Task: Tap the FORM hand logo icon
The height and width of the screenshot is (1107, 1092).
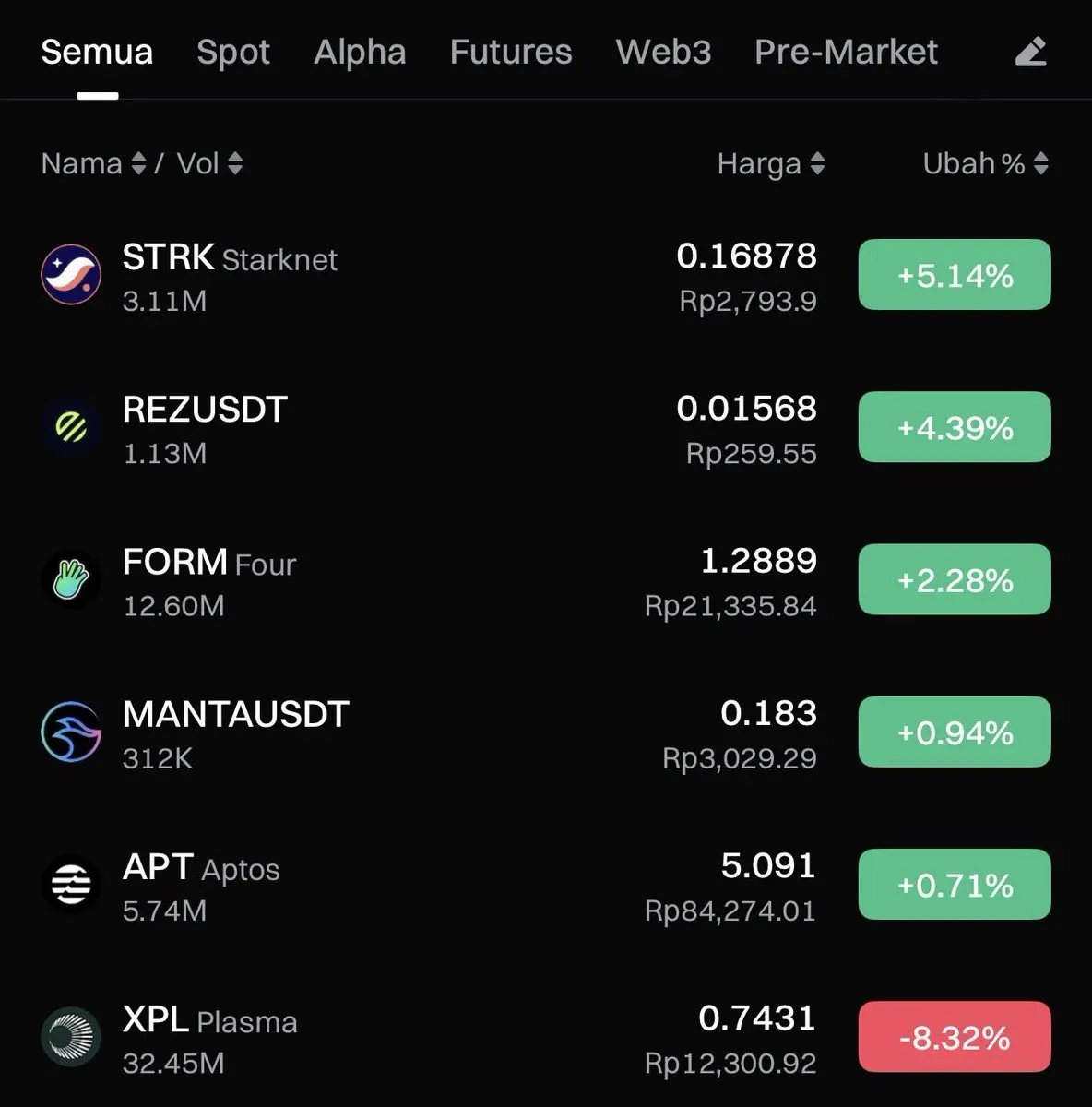Action: tap(71, 579)
